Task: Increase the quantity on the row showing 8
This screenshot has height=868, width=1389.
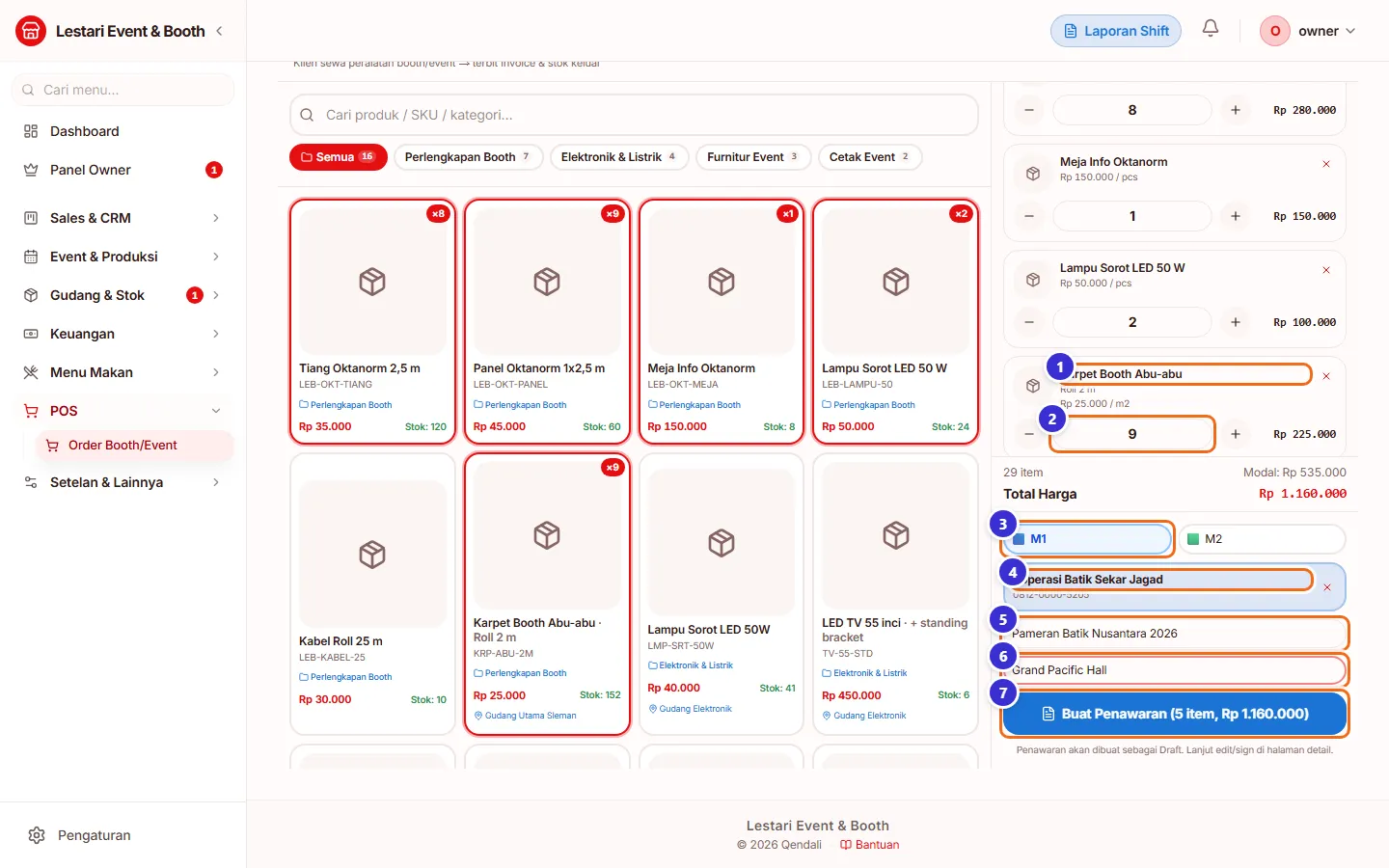Action: click(1236, 110)
